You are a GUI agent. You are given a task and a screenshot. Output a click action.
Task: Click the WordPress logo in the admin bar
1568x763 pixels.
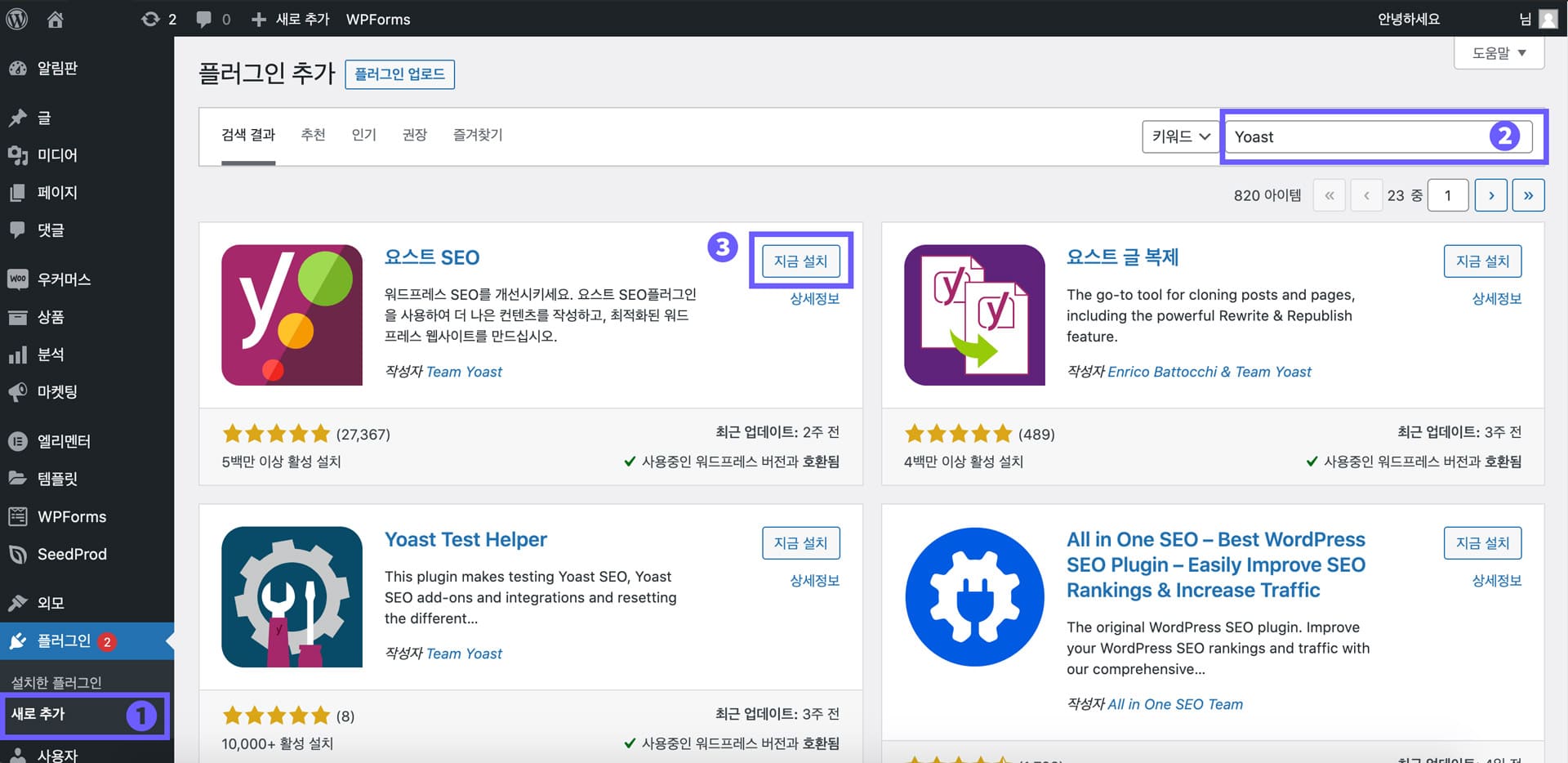(x=16, y=18)
